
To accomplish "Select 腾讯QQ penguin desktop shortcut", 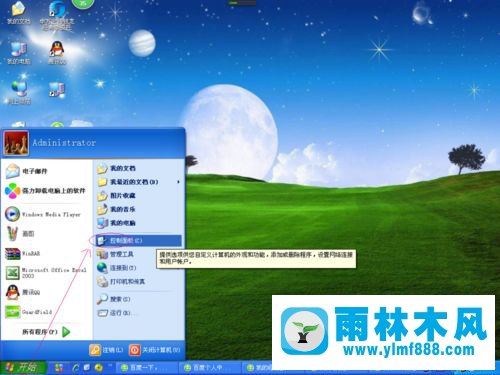I will 57,53.
